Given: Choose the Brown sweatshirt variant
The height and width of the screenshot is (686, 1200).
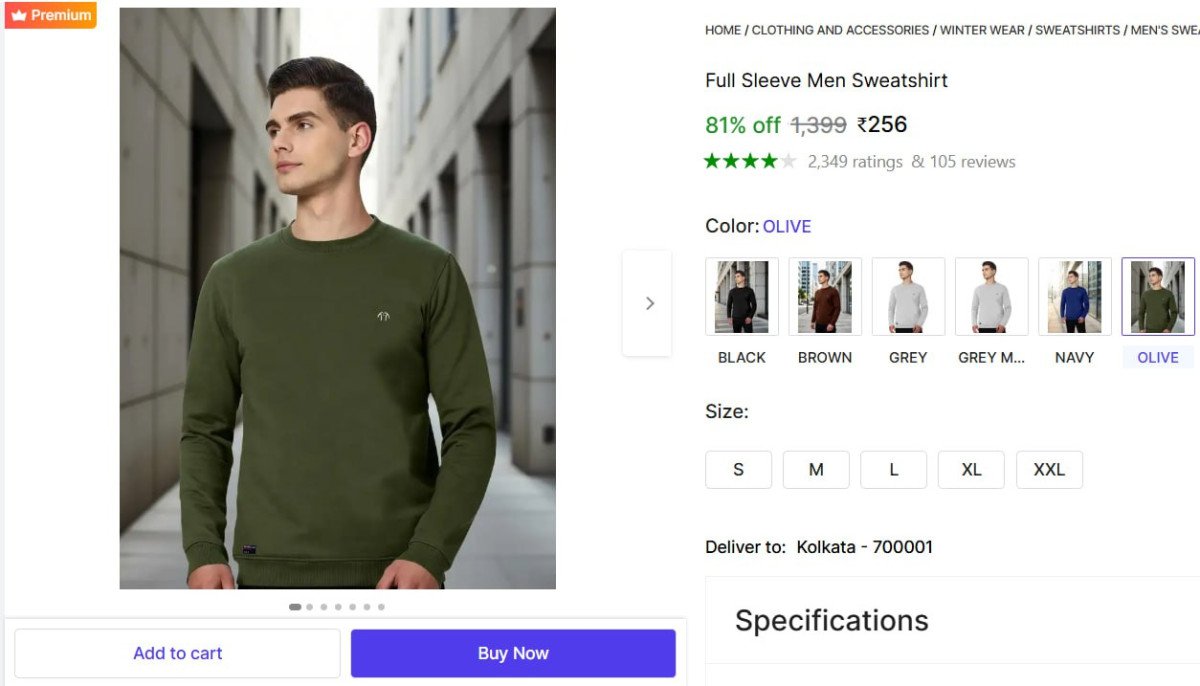Looking at the screenshot, I should tap(825, 297).
